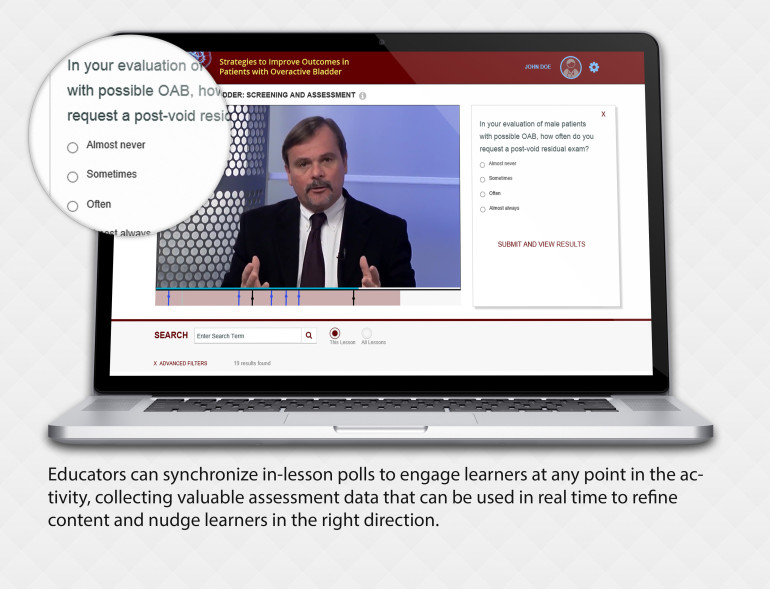Select Sometimes in the magnified circle
The width and height of the screenshot is (770, 589).
pyautogui.click(x=73, y=177)
